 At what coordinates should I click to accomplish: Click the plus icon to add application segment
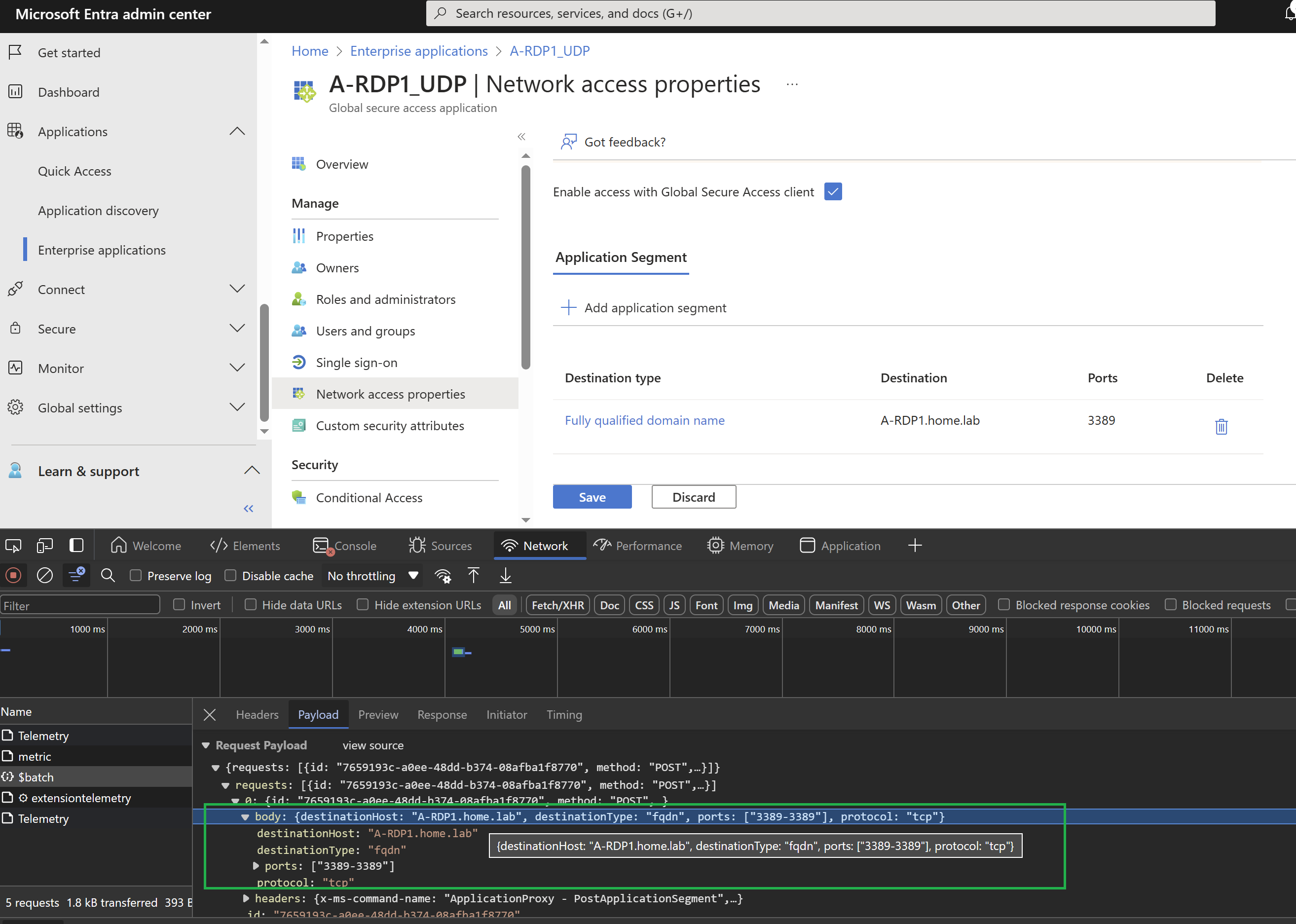coord(568,307)
